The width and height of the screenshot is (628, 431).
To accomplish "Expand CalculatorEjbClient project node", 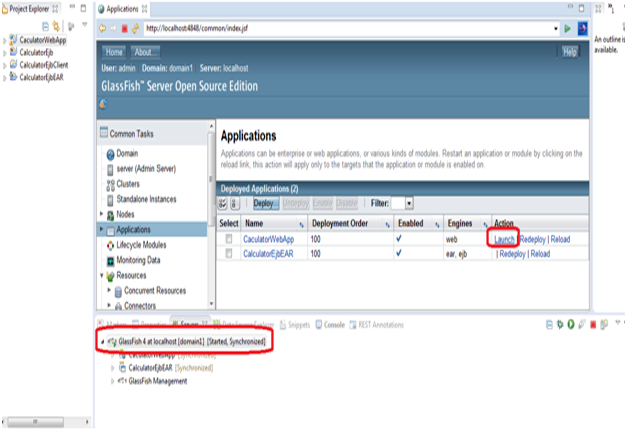I will coord(4,65).
